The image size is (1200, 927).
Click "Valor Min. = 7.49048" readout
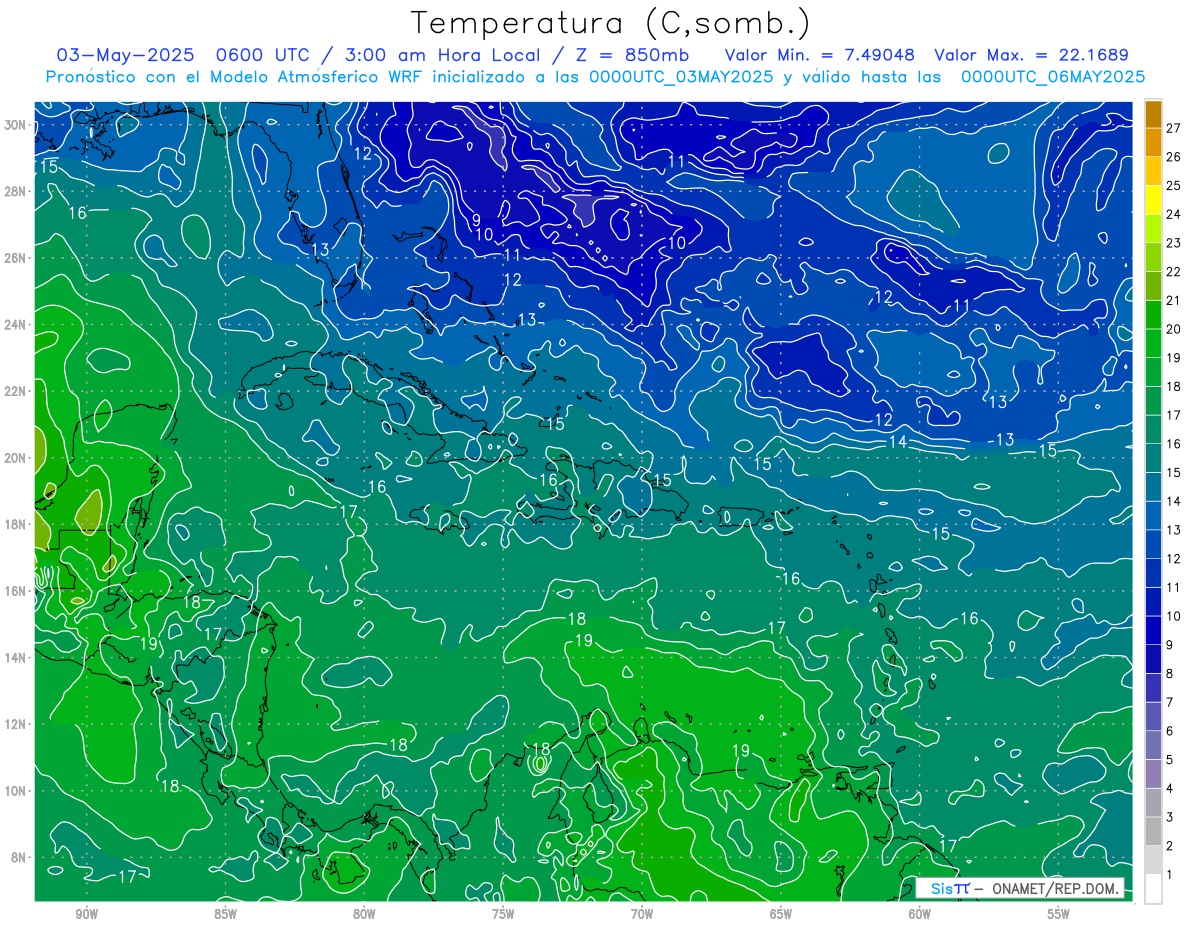click(818, 55)
